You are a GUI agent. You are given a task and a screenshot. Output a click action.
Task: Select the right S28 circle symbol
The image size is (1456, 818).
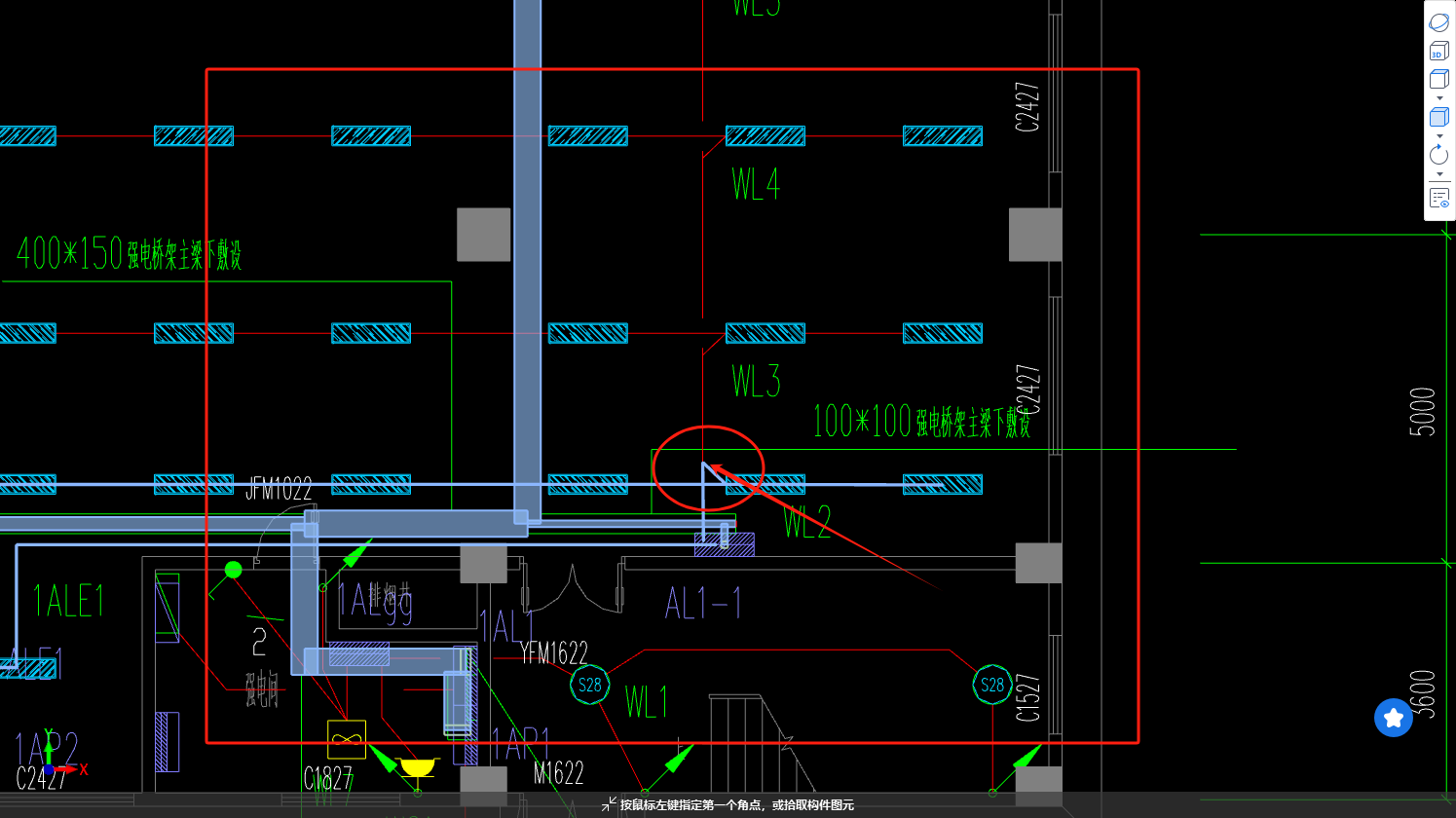[x=992, y=685]
